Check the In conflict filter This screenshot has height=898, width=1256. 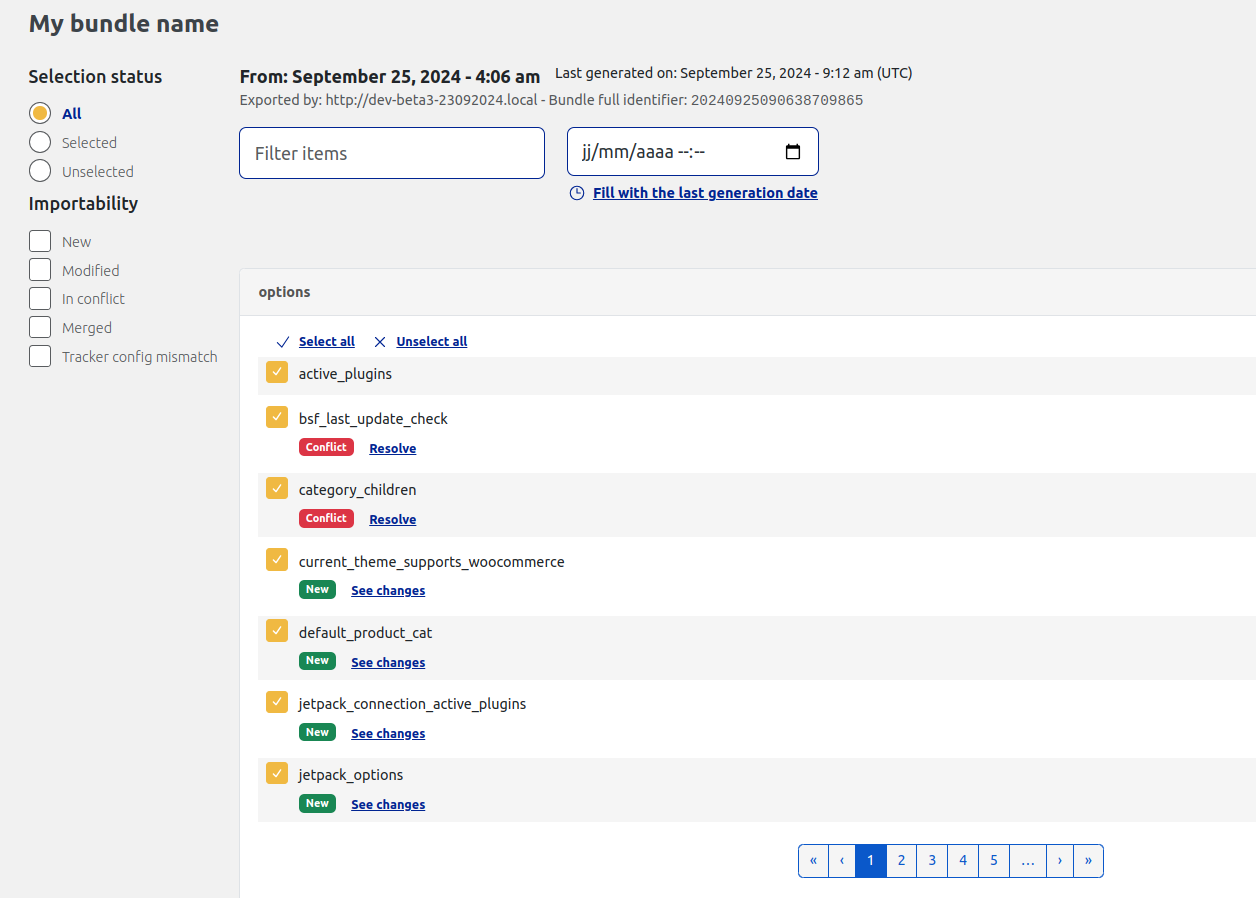click(40, 298)
